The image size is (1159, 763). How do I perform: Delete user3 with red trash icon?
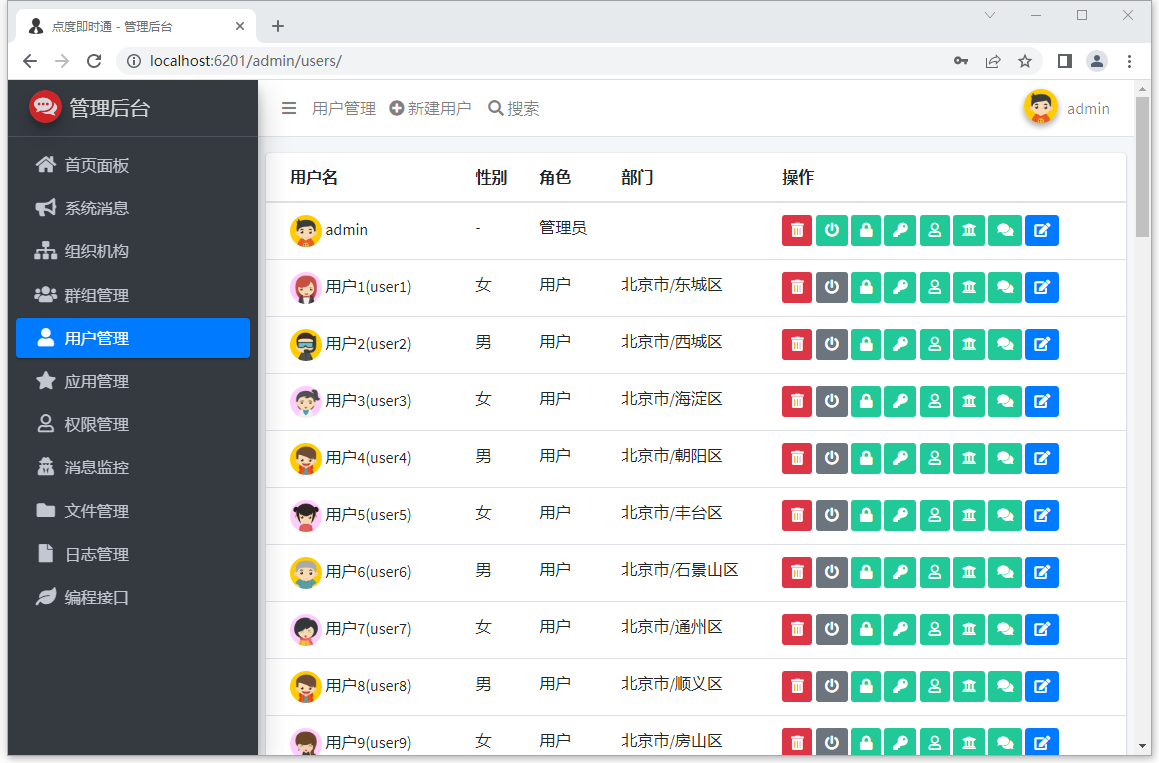click(797, 401)
